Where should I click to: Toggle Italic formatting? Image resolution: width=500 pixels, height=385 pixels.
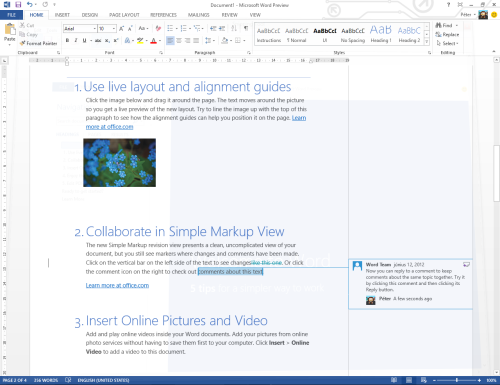76,40
